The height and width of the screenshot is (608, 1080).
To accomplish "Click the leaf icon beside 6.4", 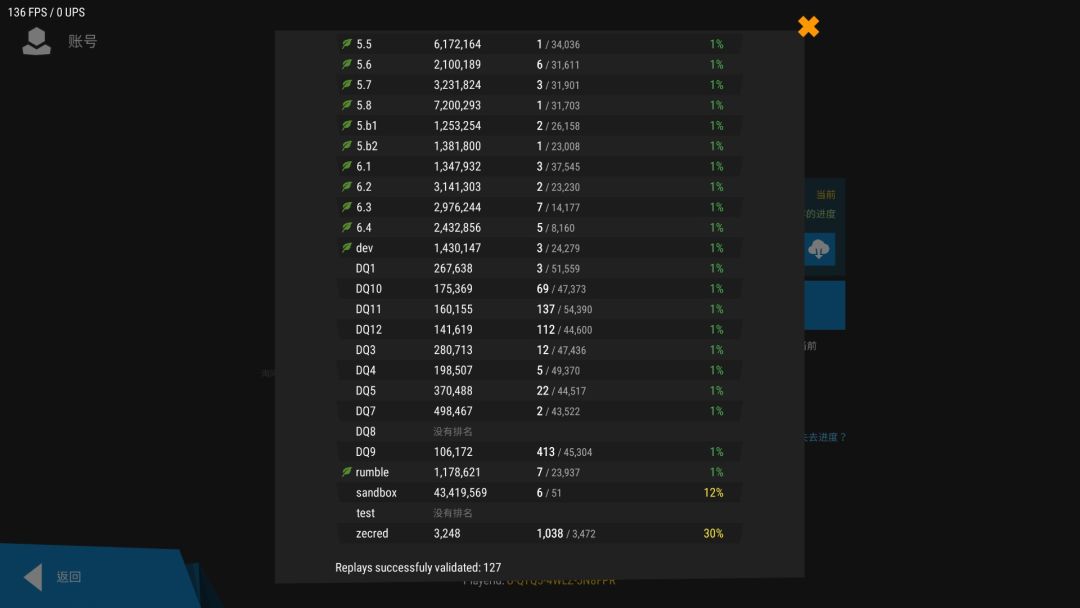I will [347, 227].
